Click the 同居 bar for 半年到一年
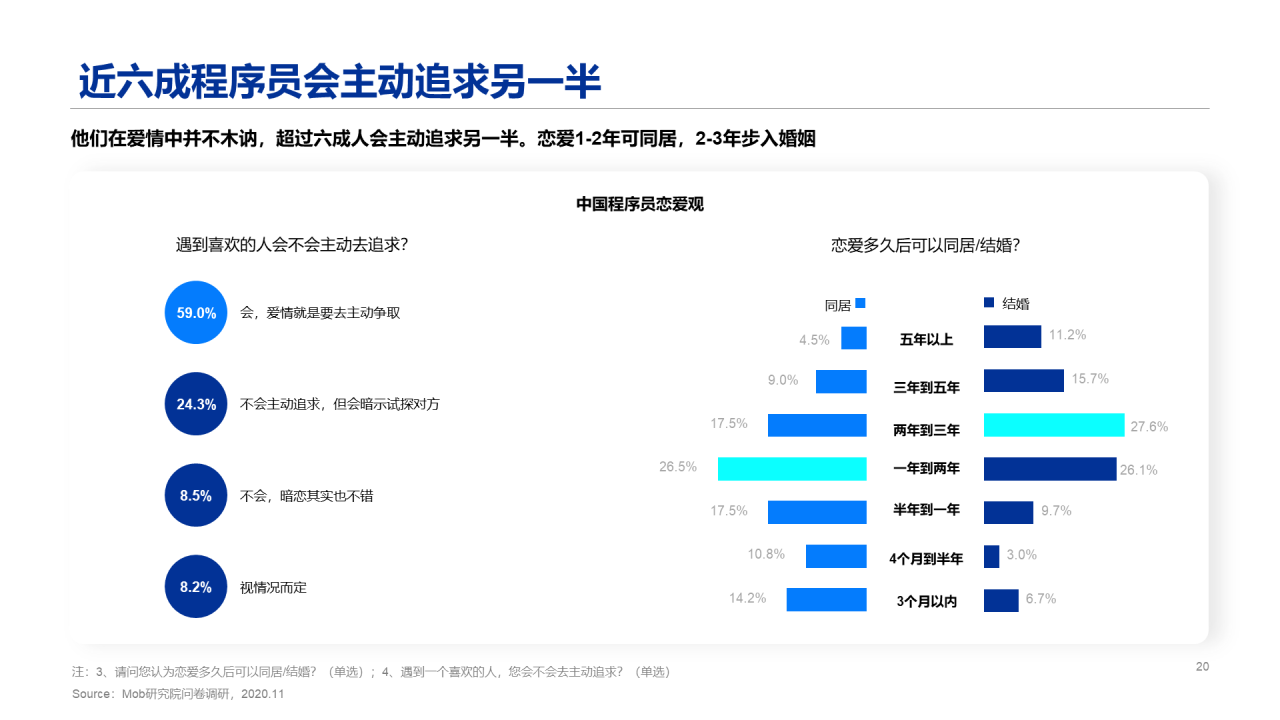The height and width of the screenshot is (720, 1280). pos(817,512)
